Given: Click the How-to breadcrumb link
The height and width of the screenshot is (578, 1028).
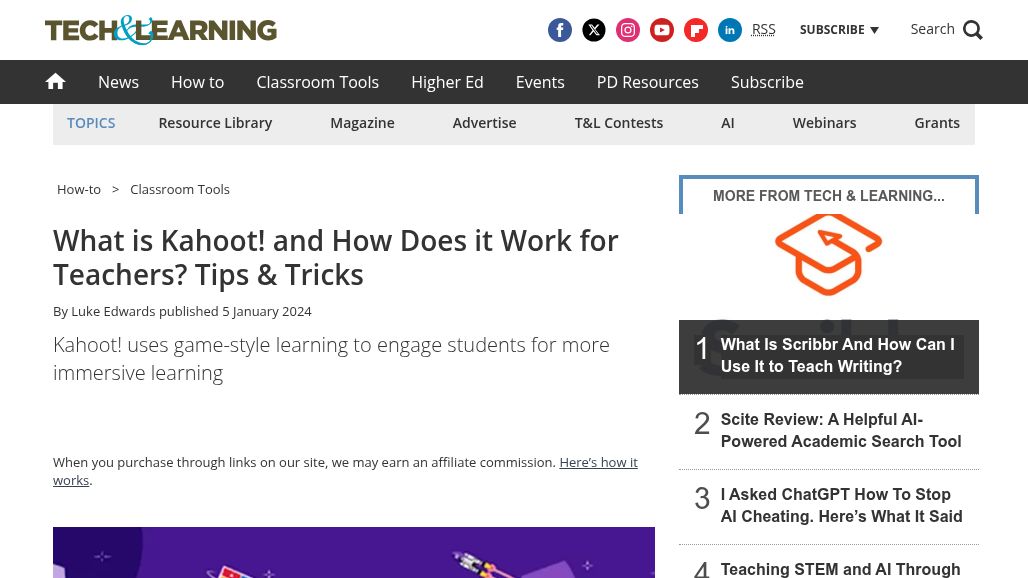Looking at the screenshot, I should pyautogui.click(x=79, y=189).
